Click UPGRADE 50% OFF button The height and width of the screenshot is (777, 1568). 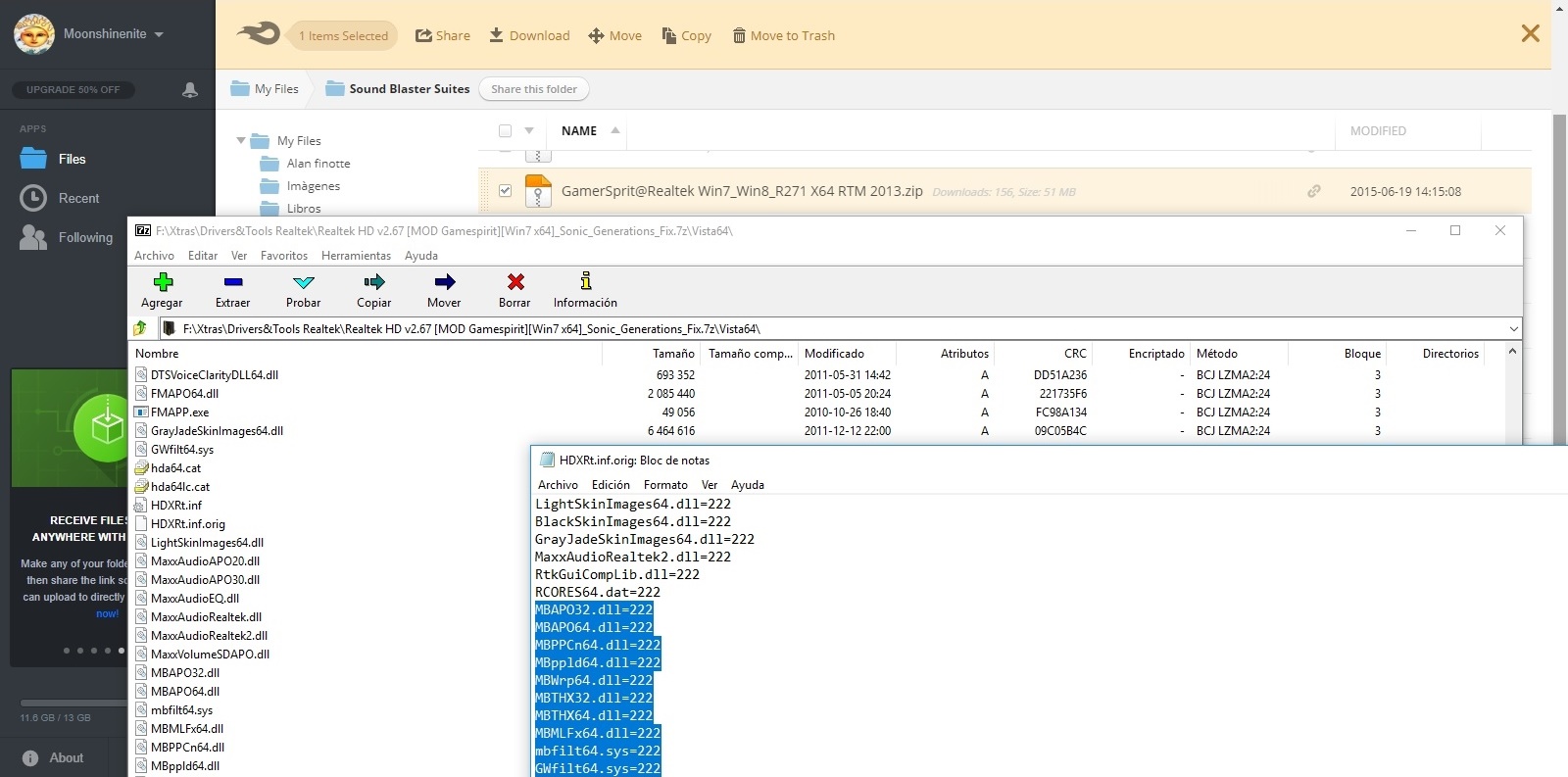73,90
